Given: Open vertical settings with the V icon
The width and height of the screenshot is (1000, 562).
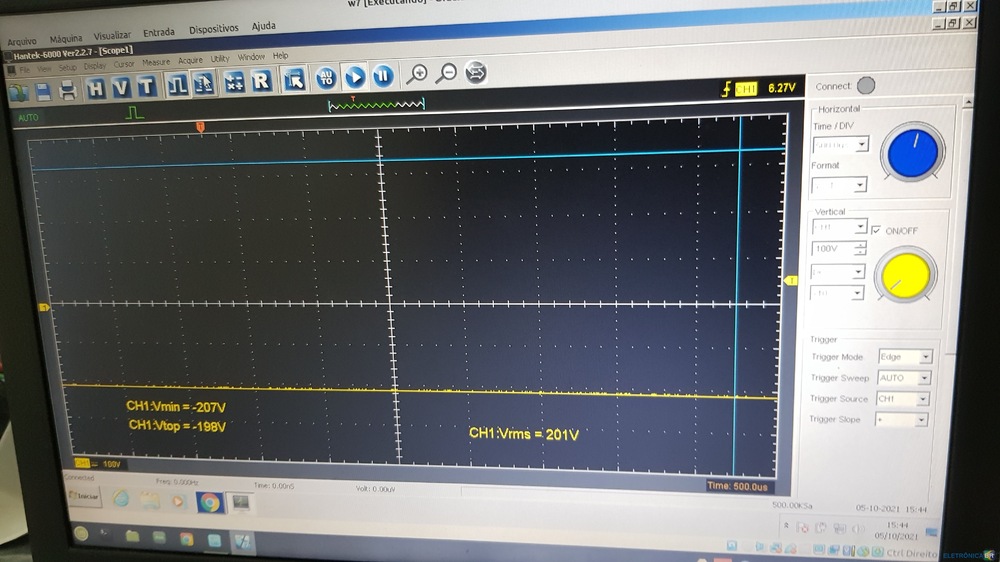Looking at the screenshot, I should tap(121, 87).
